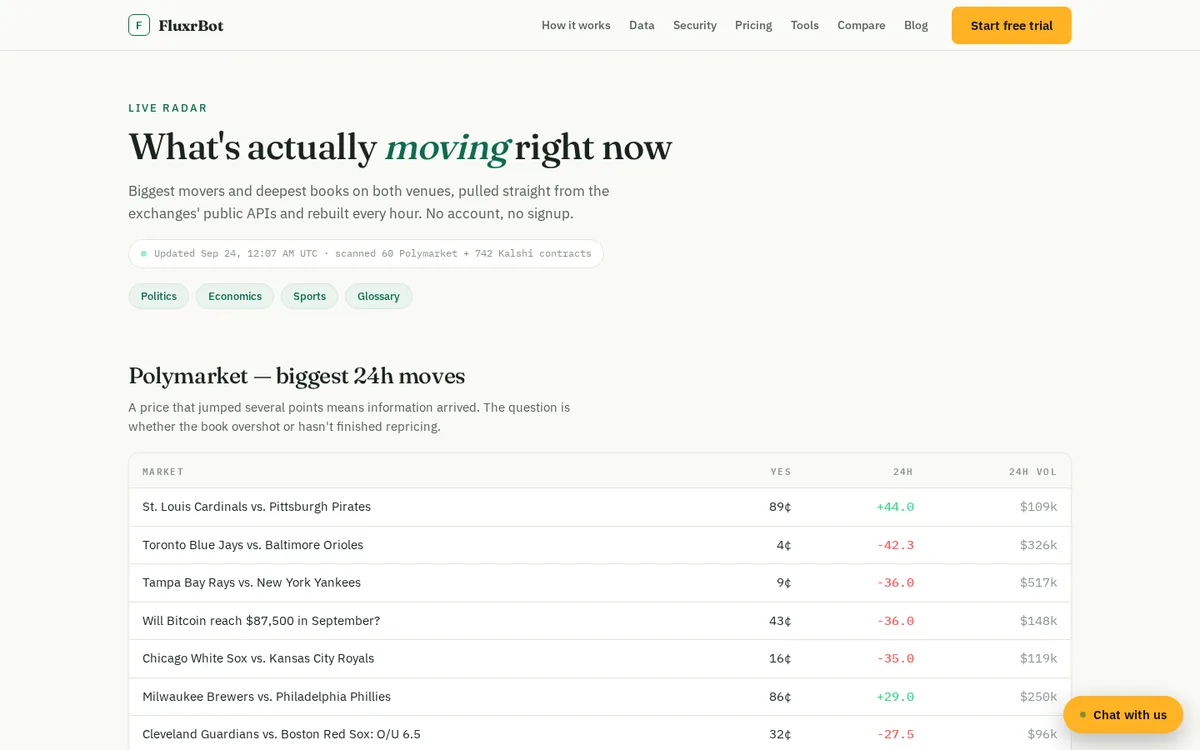Select Milwaukee Brewers vs. Philadelphia Phillies row
Screen dimensions: 1200x750
600,697
